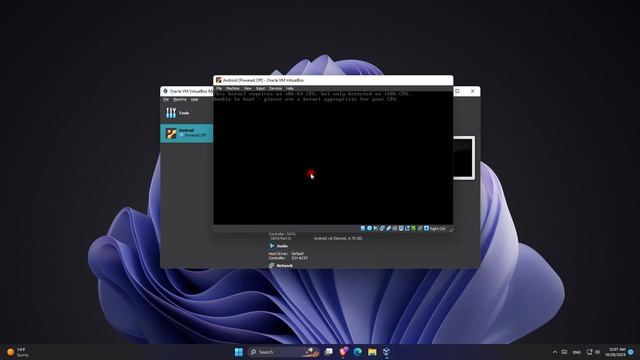Show hidden system tray icons
The height and width of the screenshot is (360, 640).
tap(555, 352)
